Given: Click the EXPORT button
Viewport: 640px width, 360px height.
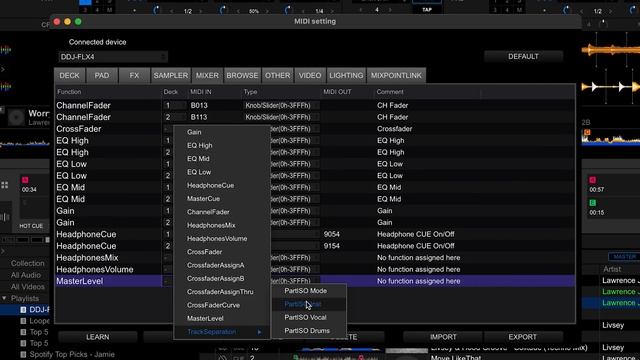Looking at the screenshot, I should (522, 337).
